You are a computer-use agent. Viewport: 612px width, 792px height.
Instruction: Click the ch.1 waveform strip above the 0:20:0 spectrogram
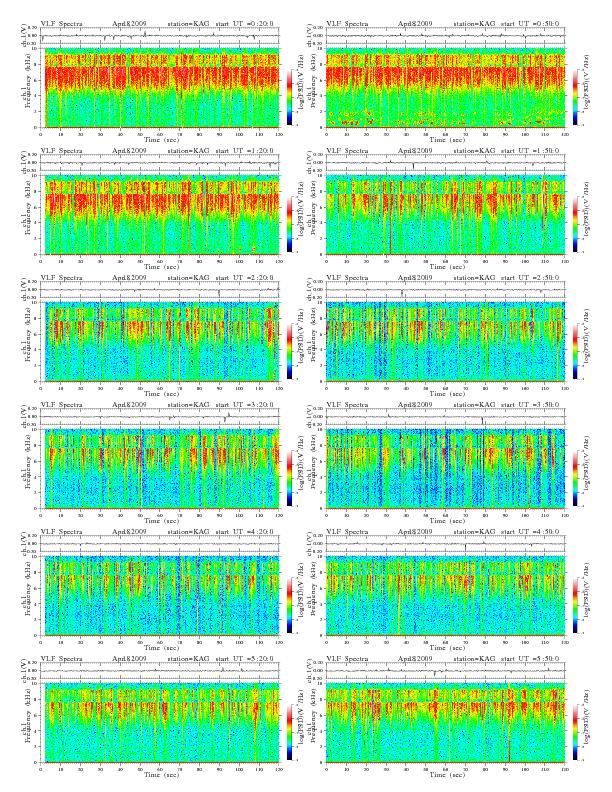(160, 36)
